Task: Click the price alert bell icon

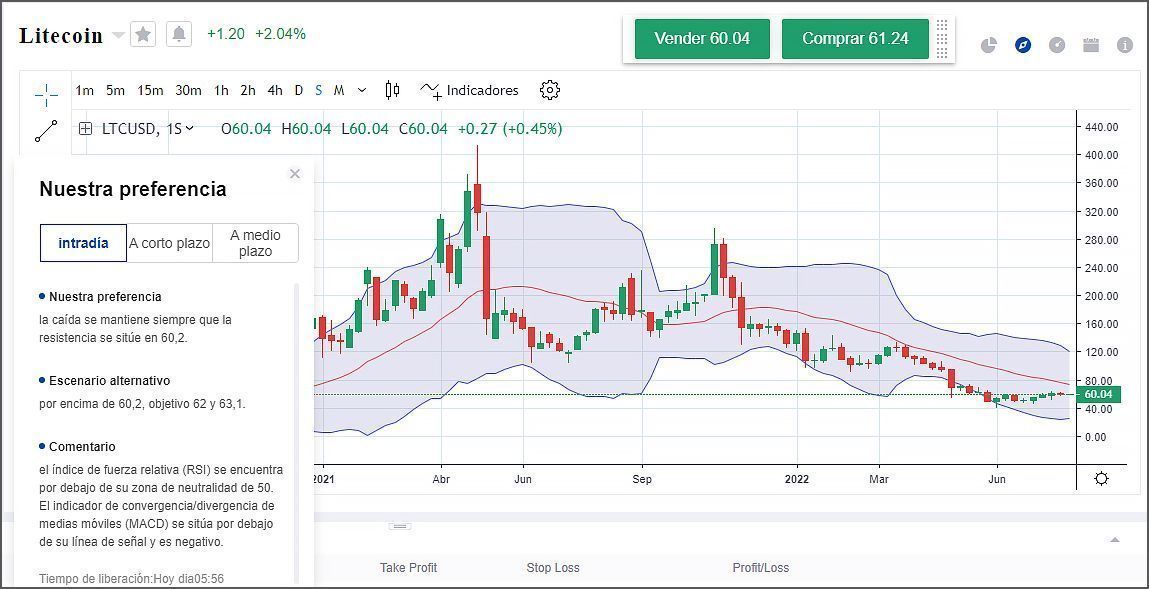Action: 179,35
